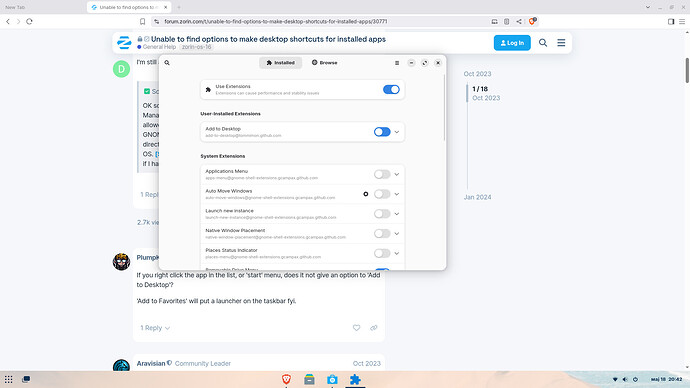
Task: Expand Add to Desktop extension details
Action: pyautogui.click(x=397, y=132)
